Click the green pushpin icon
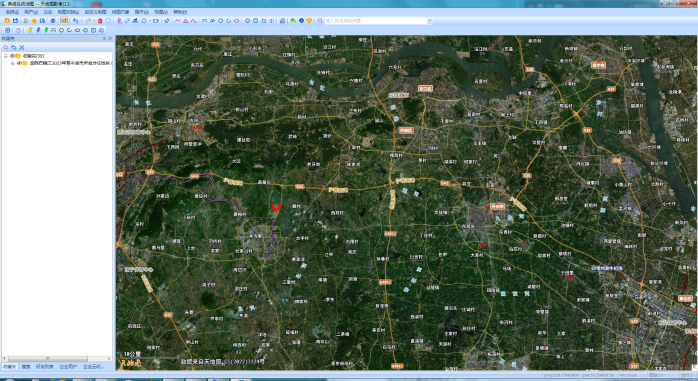 (x=46, y=30)
